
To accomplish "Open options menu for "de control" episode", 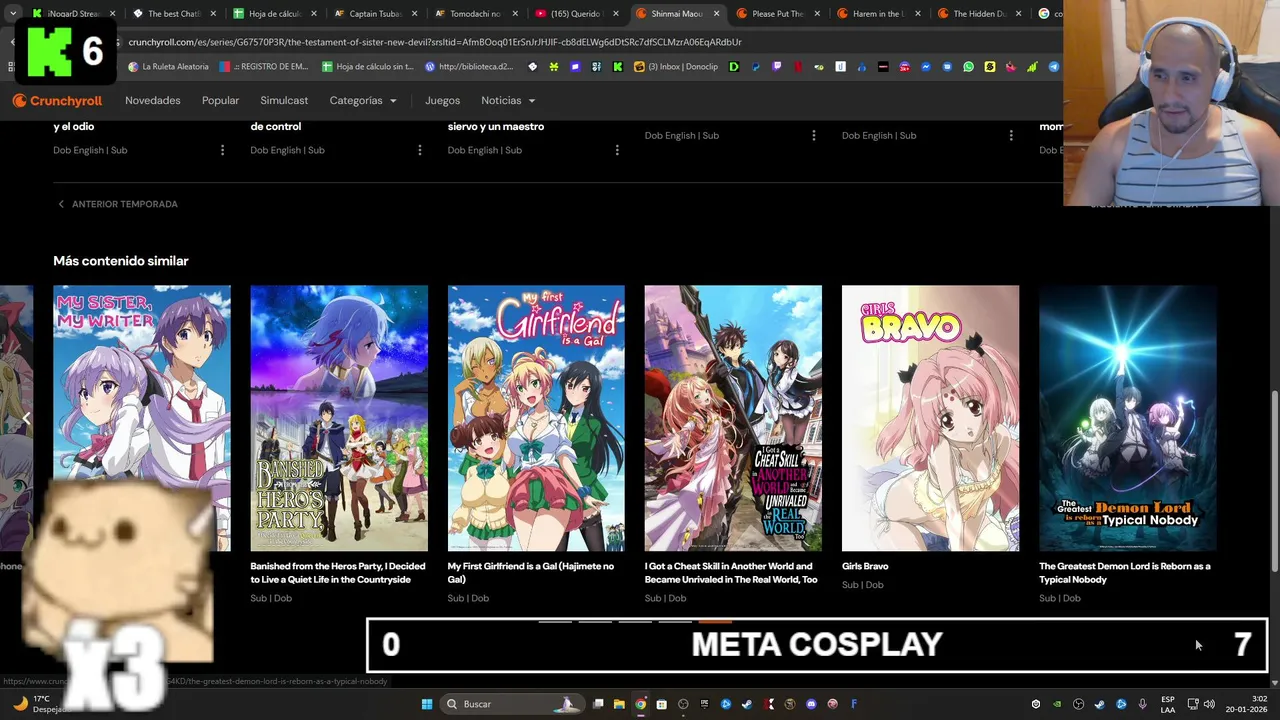I will 419,150.
